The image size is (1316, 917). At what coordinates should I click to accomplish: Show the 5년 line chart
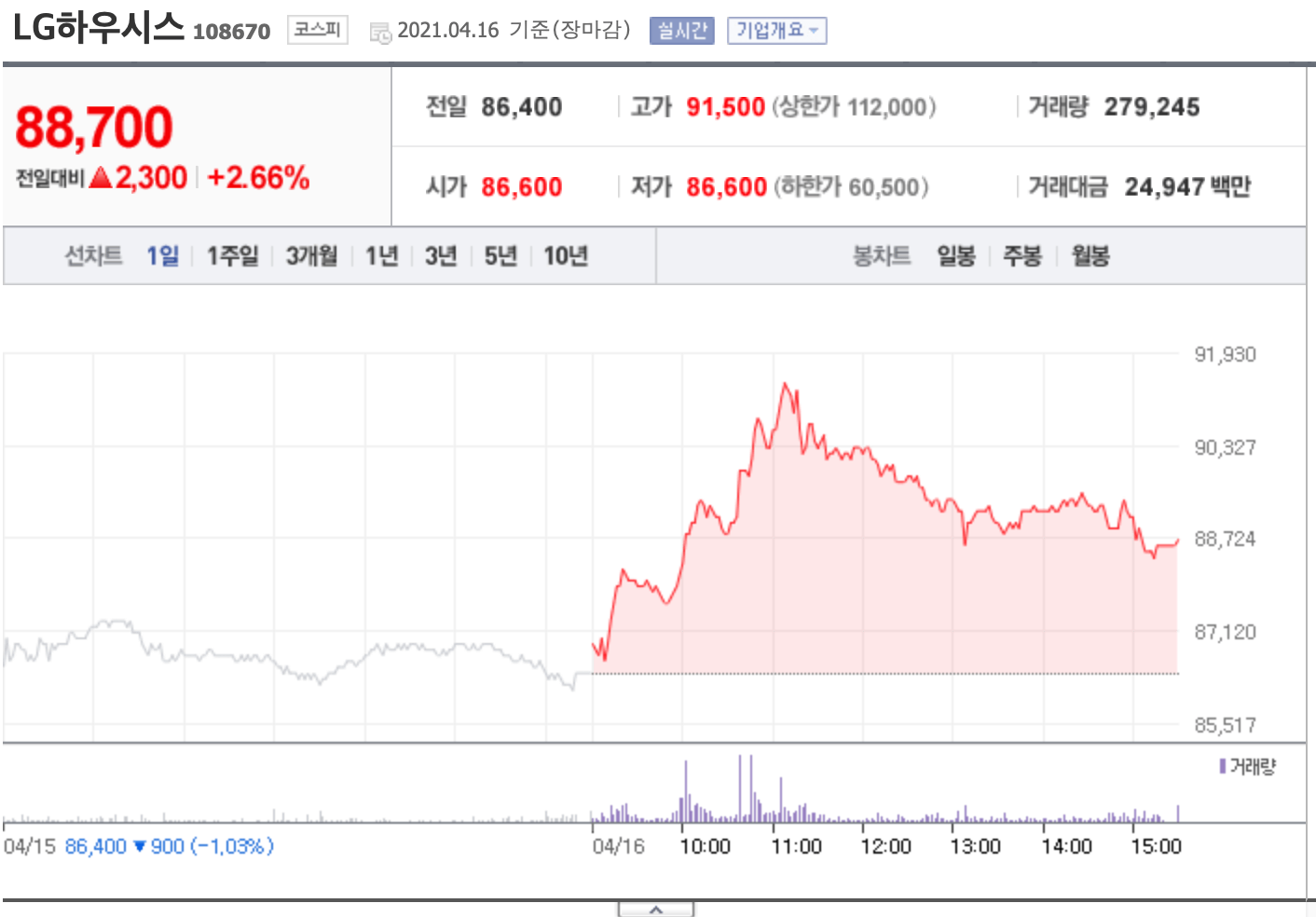(500, 256)
